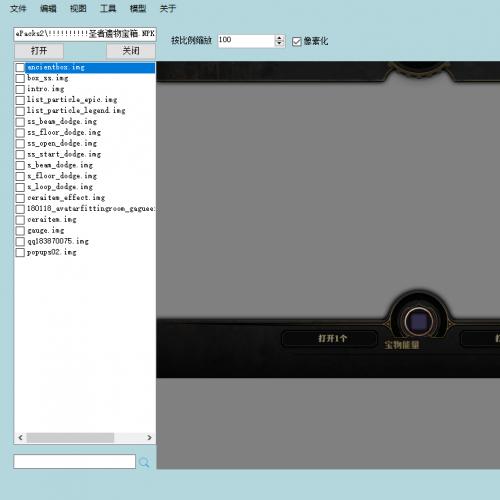This screenshot has height=500, width=500.
Task: Select s_loop_dodge.img in the list
Action: coord(60,187)
